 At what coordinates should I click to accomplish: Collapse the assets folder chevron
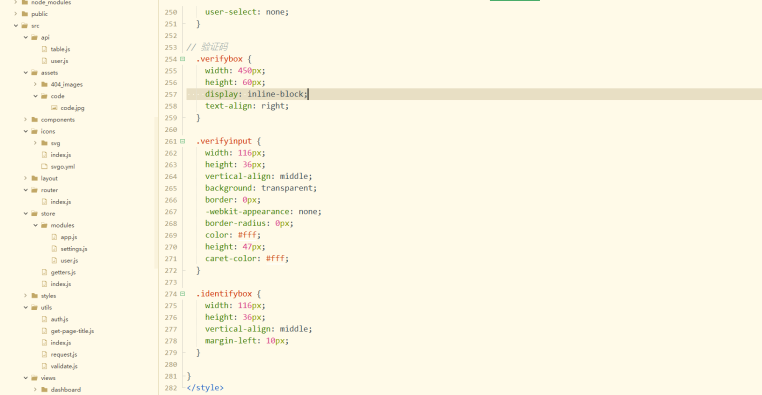(25, 73)
